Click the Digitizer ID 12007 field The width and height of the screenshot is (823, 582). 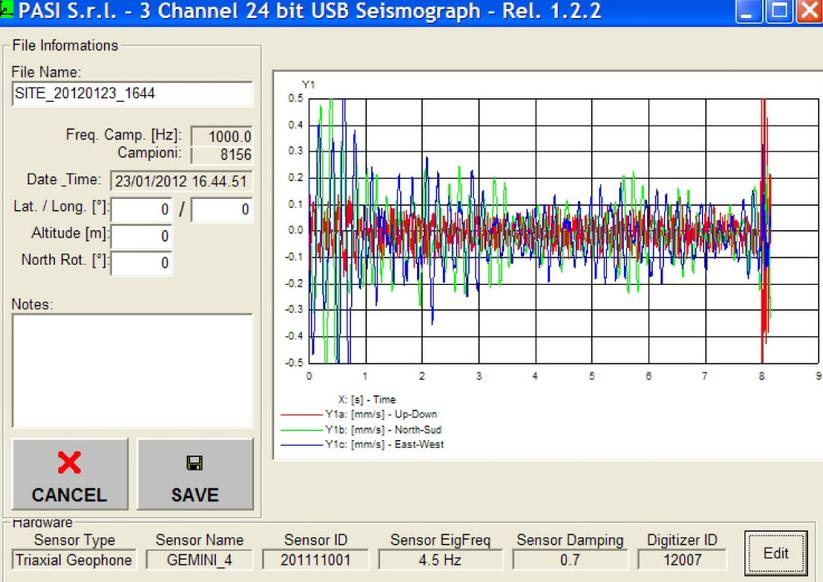pos(682,560)
